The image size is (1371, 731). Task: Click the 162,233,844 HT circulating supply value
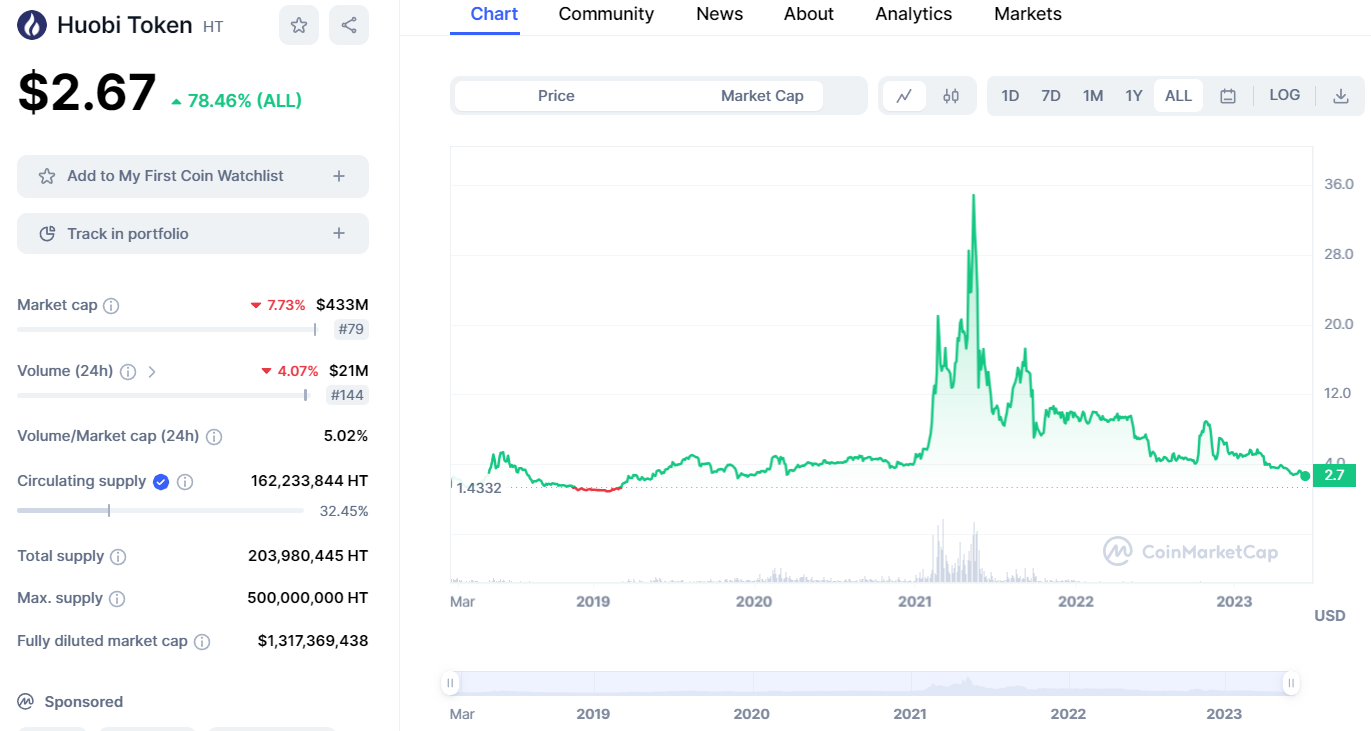(309, 481)
